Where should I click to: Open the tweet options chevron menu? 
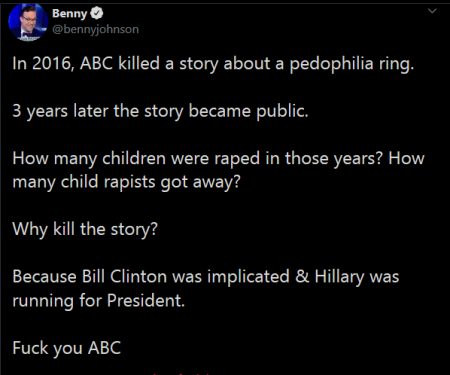432,11
